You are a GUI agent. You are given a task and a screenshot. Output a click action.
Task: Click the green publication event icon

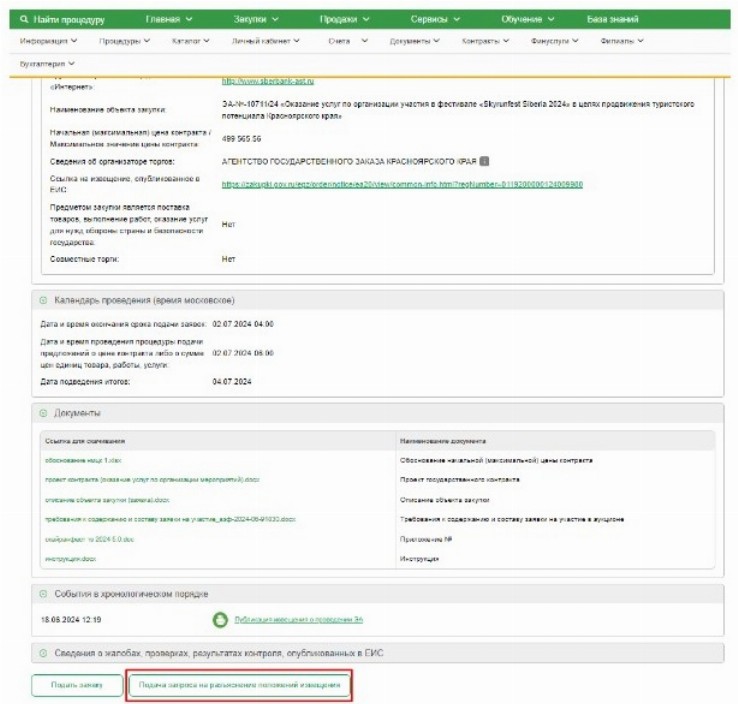coord(220,620)
